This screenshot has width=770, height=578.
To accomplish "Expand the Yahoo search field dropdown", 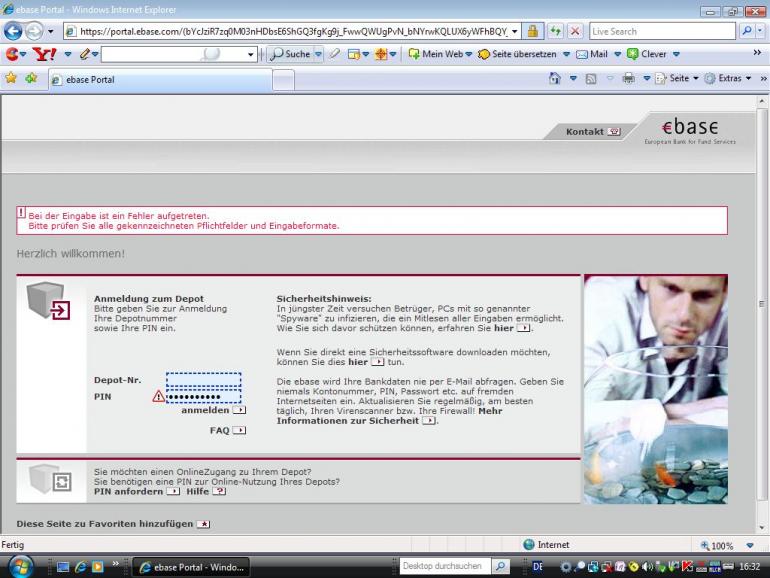I will (x=251, y=54).
